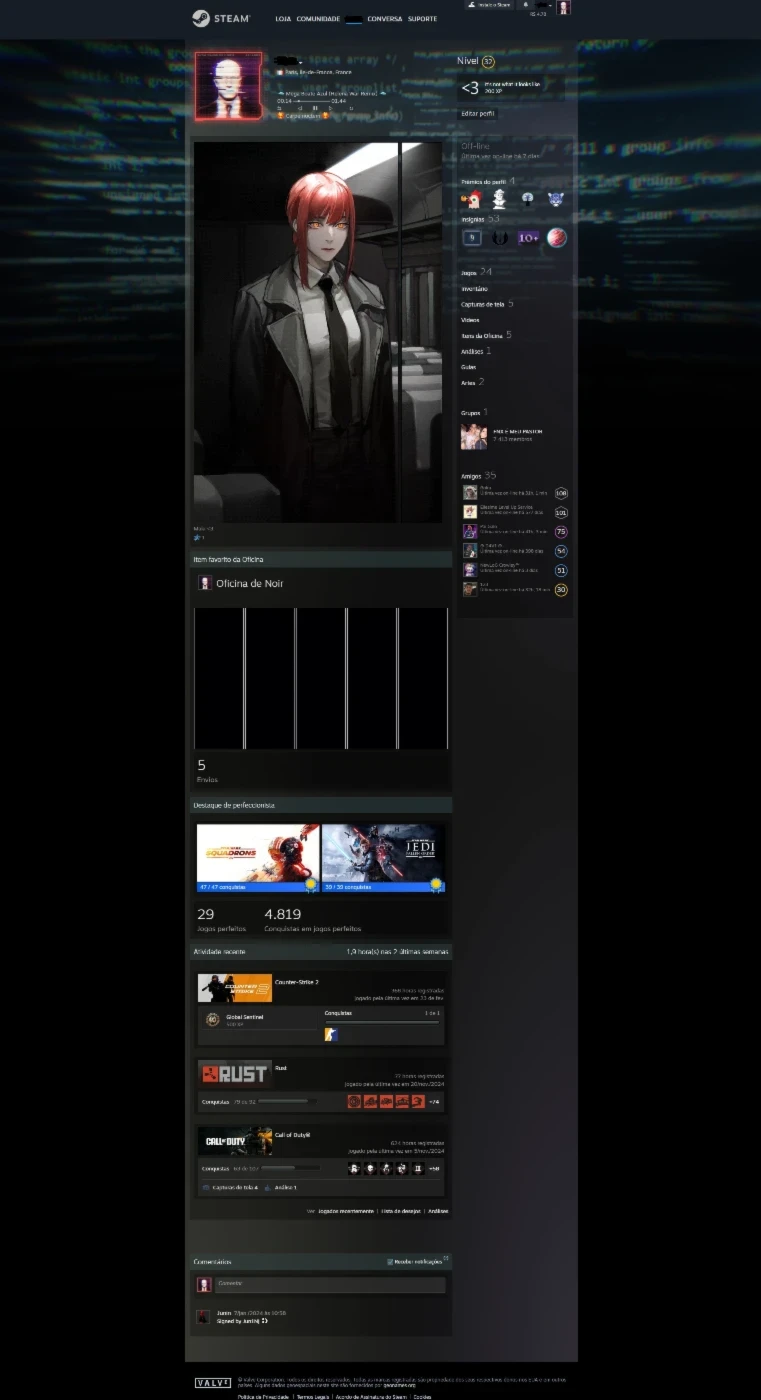Open Star Wars Squadrons perfect game
The image size is (761, 1400).
pyautogui.click(x=258, y=858)
